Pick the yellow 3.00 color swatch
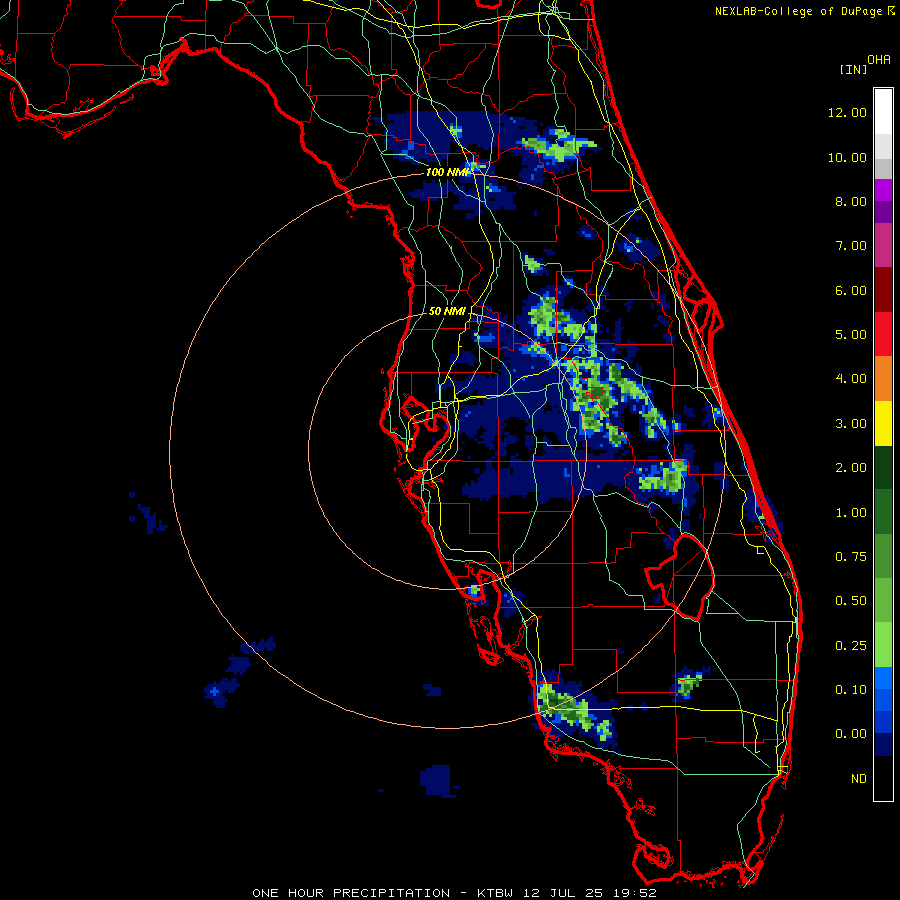Screen dimensions: 900x900 click(x=883, y=423)
